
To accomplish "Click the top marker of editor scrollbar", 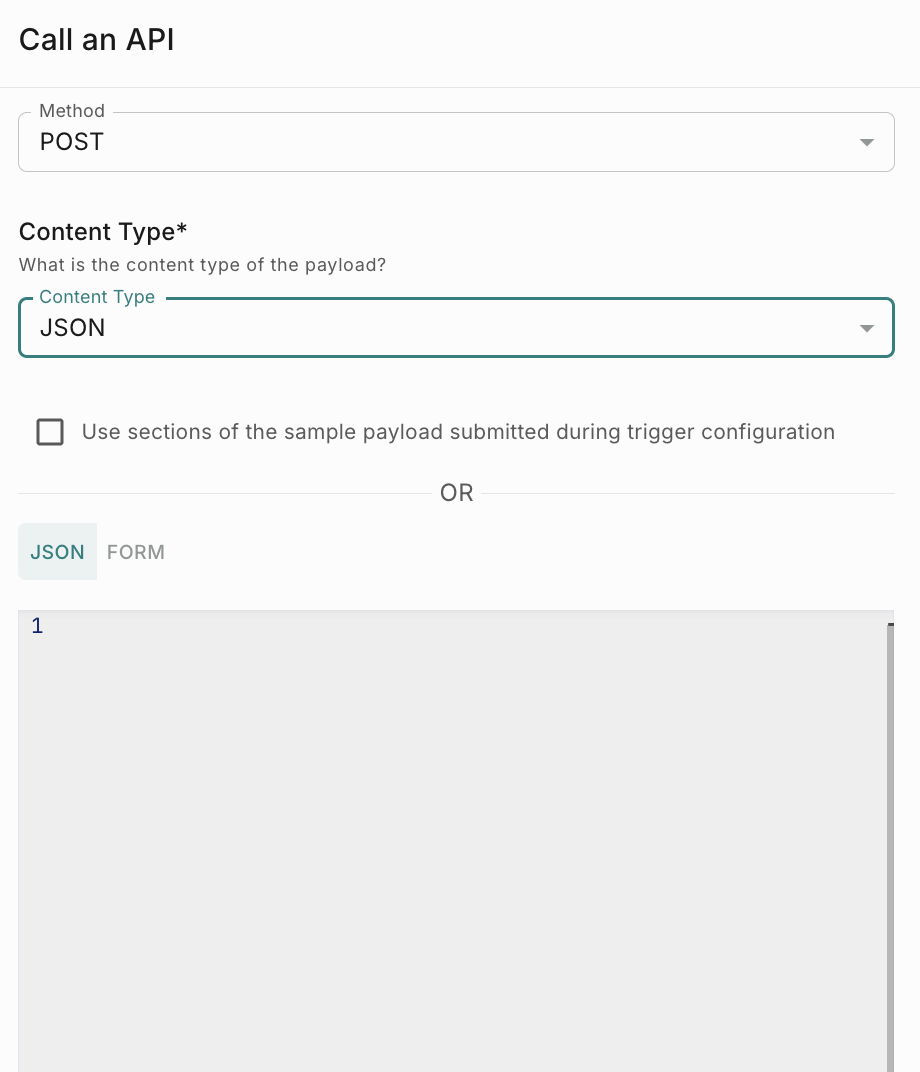I will point(890,625).
